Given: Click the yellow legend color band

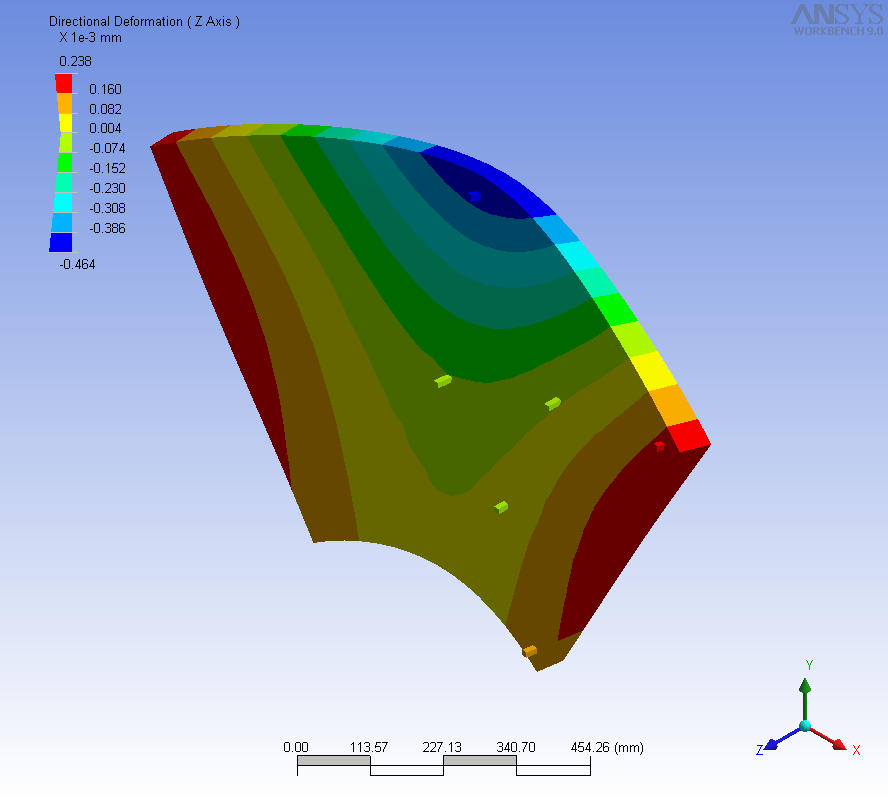Looking at the screenshot, I should click(x=66, y=123).
